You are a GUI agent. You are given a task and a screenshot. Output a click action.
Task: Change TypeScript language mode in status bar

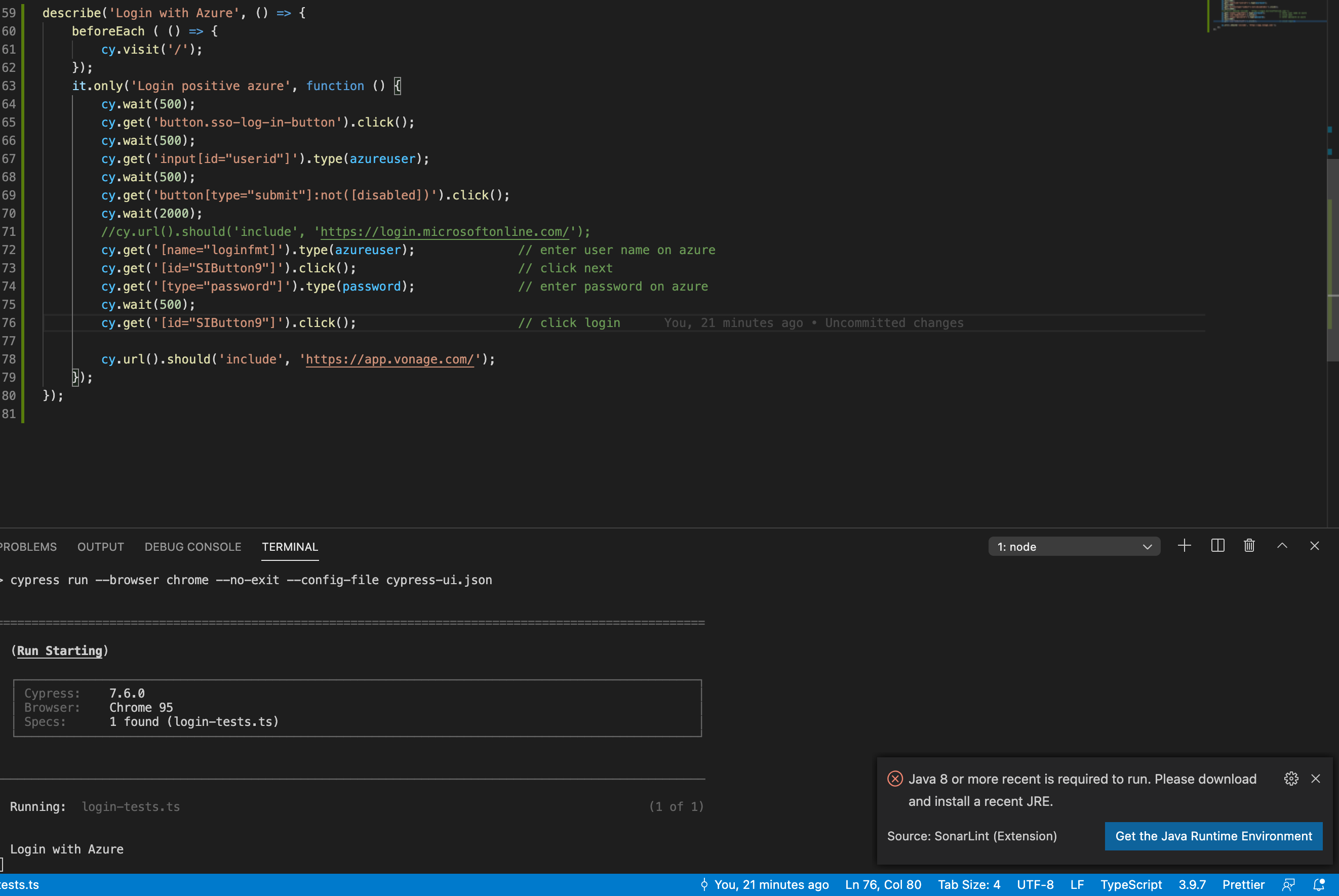[1131, 884]
